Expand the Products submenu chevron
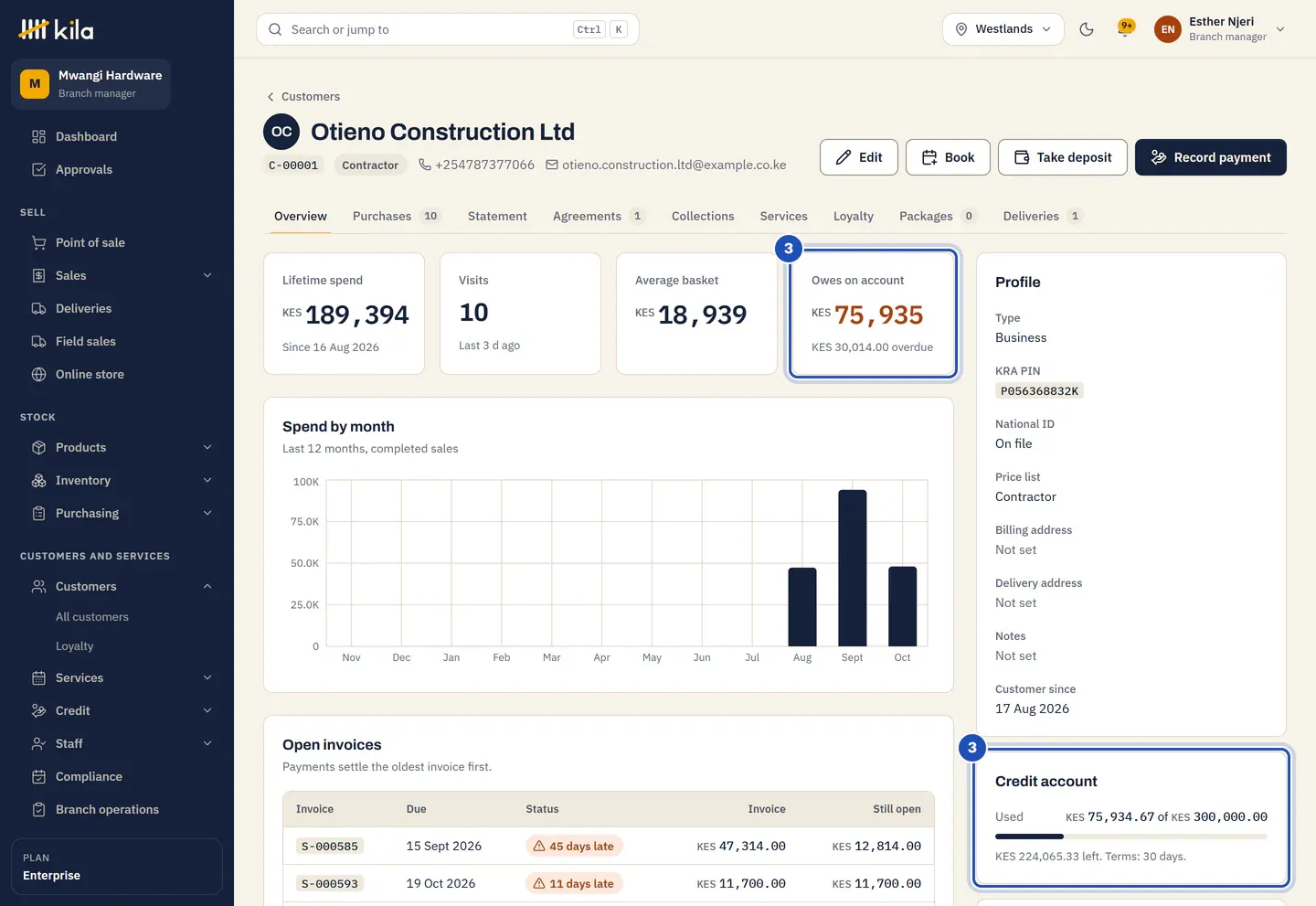Viewport: 1316px width, 906px height. (207, 447)
